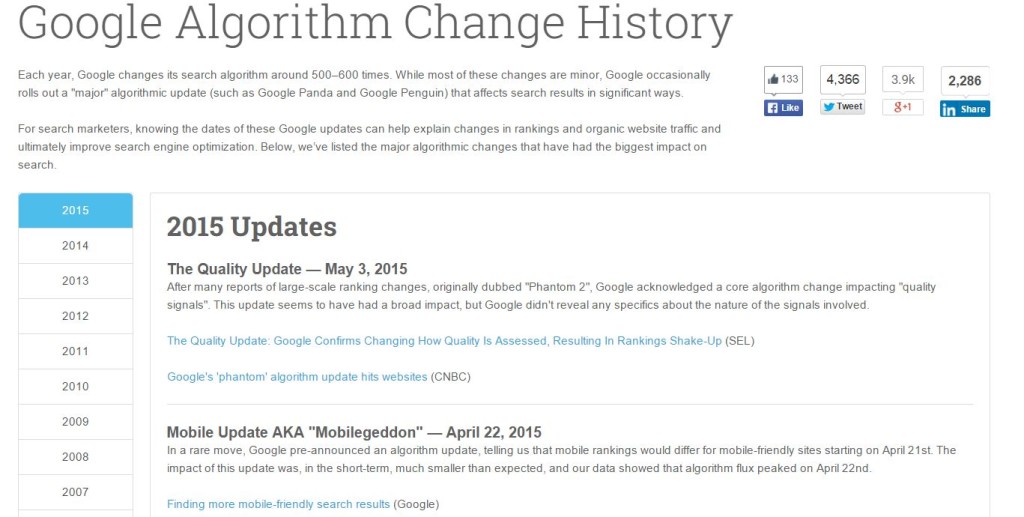
Task: Open the 2,286 LinkedIn share count
Action: pos(965,81)
